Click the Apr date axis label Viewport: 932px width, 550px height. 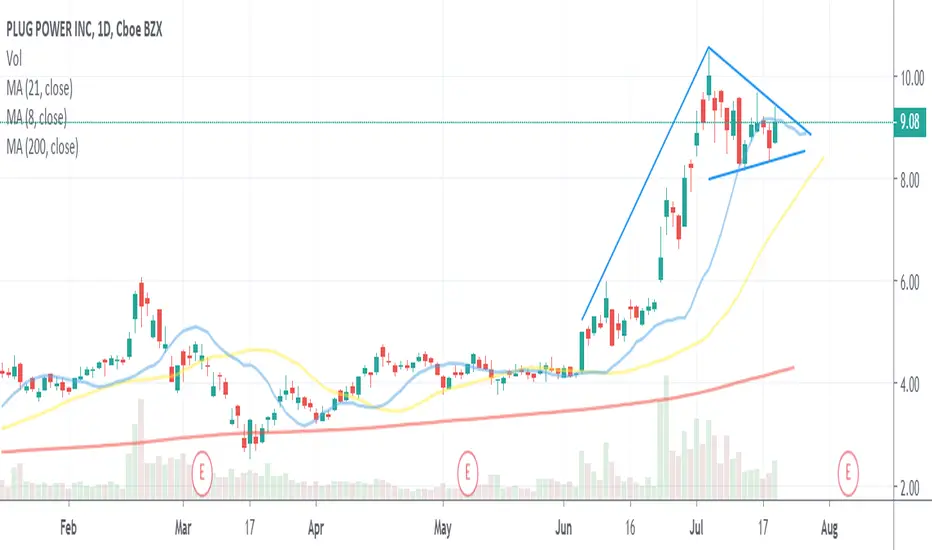(316, 528)
